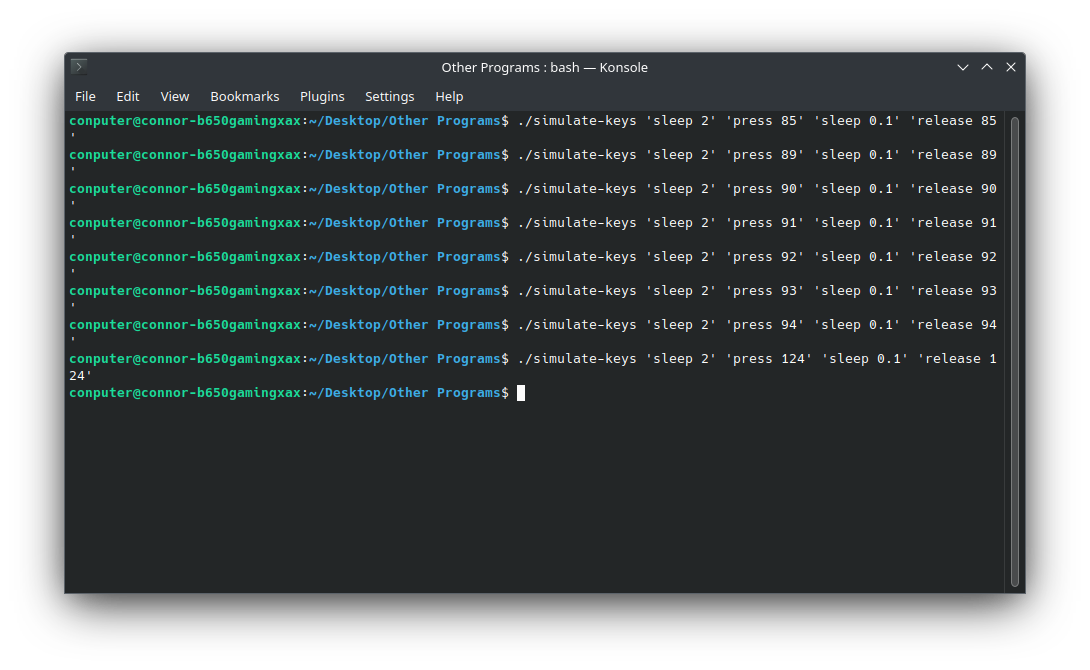
Task: Click the command line with 'press 91'
Action: coord(533,223)
